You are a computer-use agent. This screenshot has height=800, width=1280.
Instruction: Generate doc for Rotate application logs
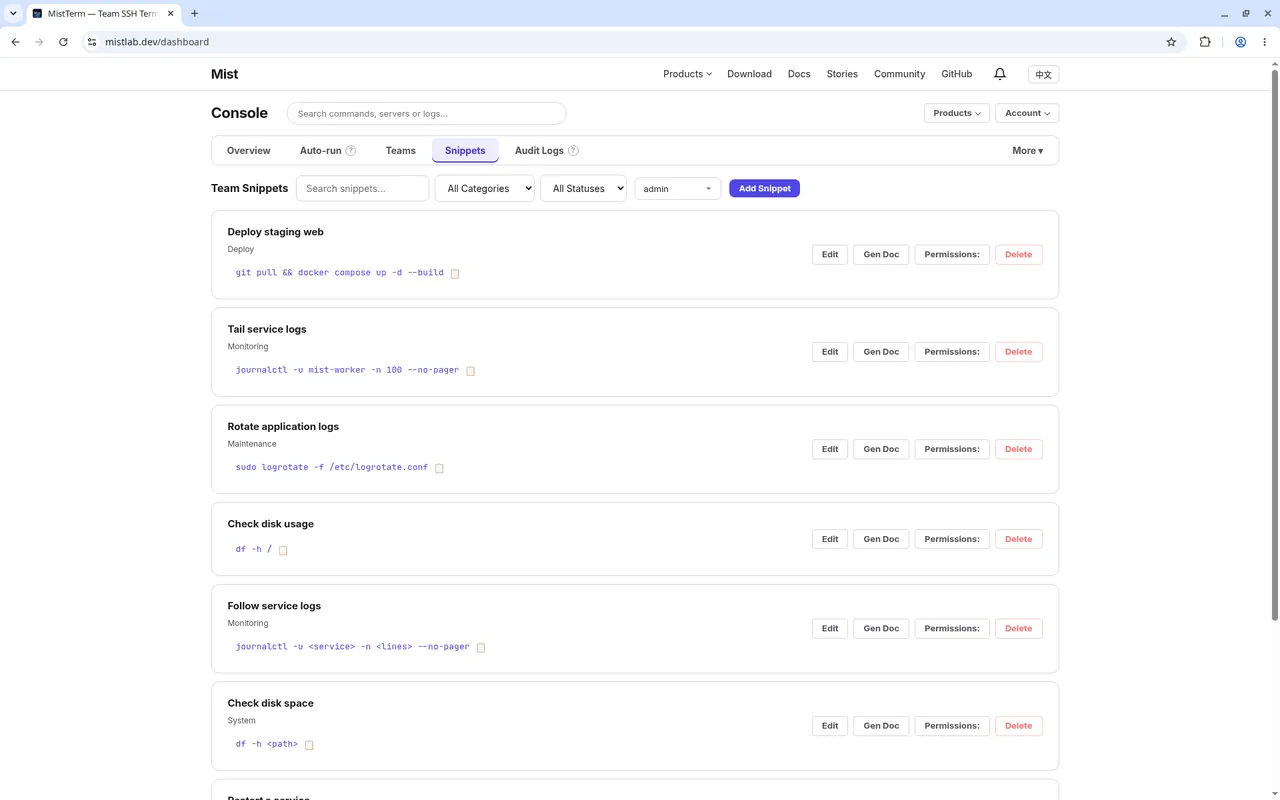coord(881,449)
